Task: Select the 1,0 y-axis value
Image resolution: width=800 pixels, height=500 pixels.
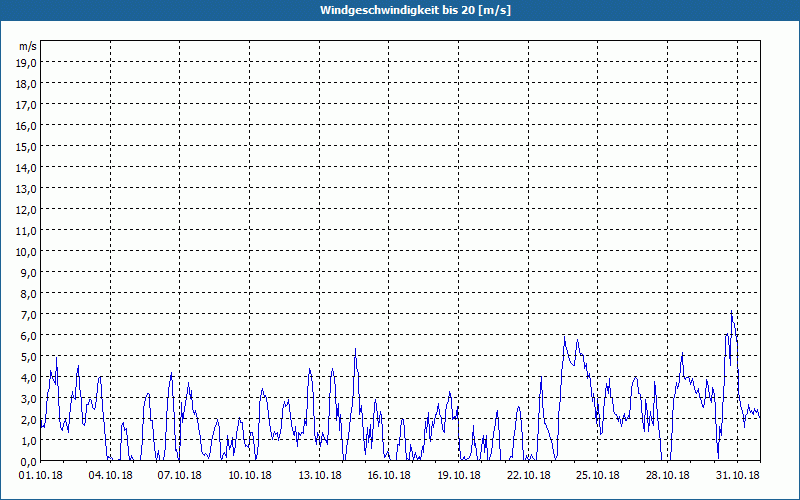Action: point(29,441)
